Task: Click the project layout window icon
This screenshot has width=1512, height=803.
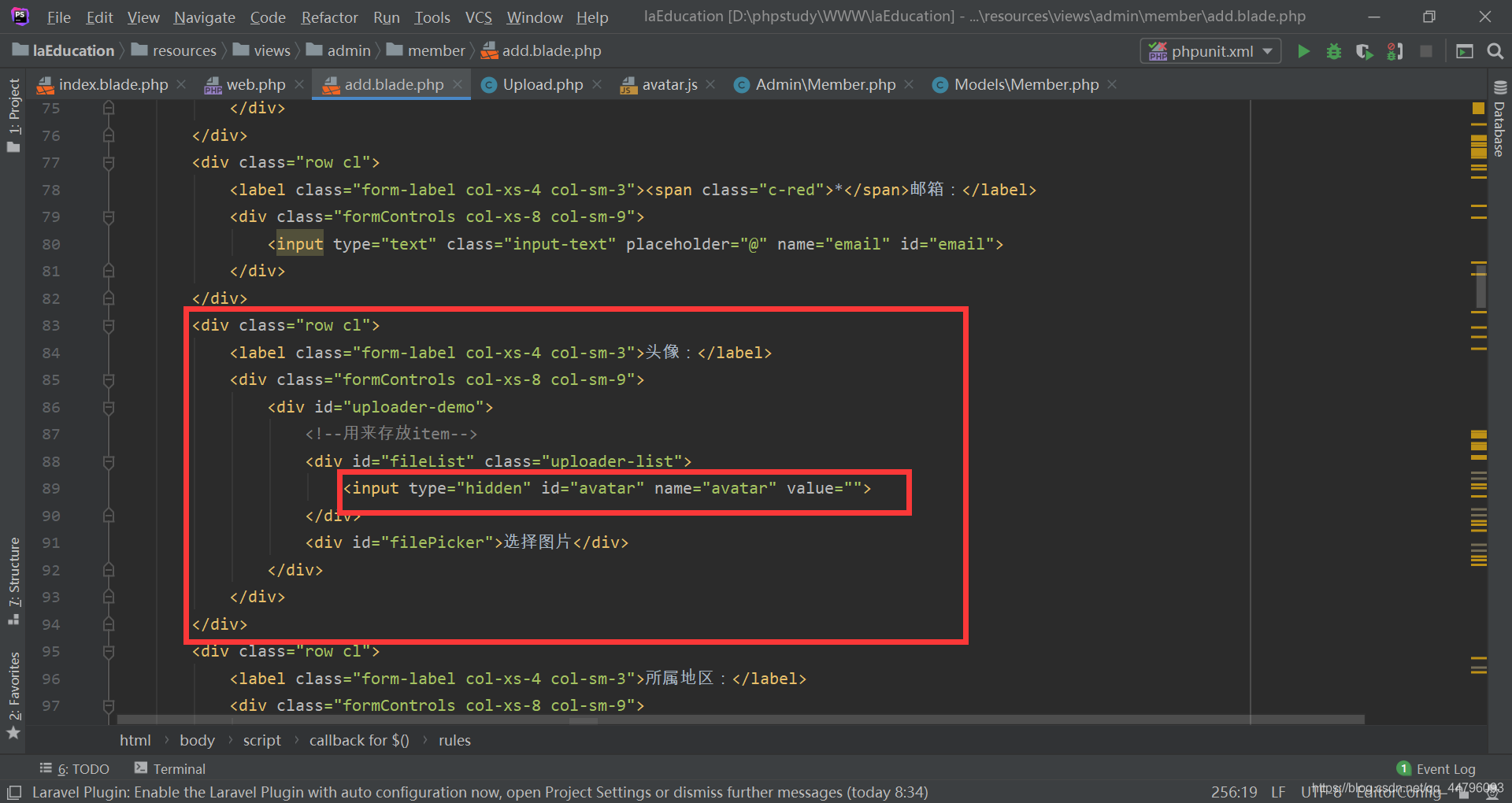Action: pos(1465,51)
